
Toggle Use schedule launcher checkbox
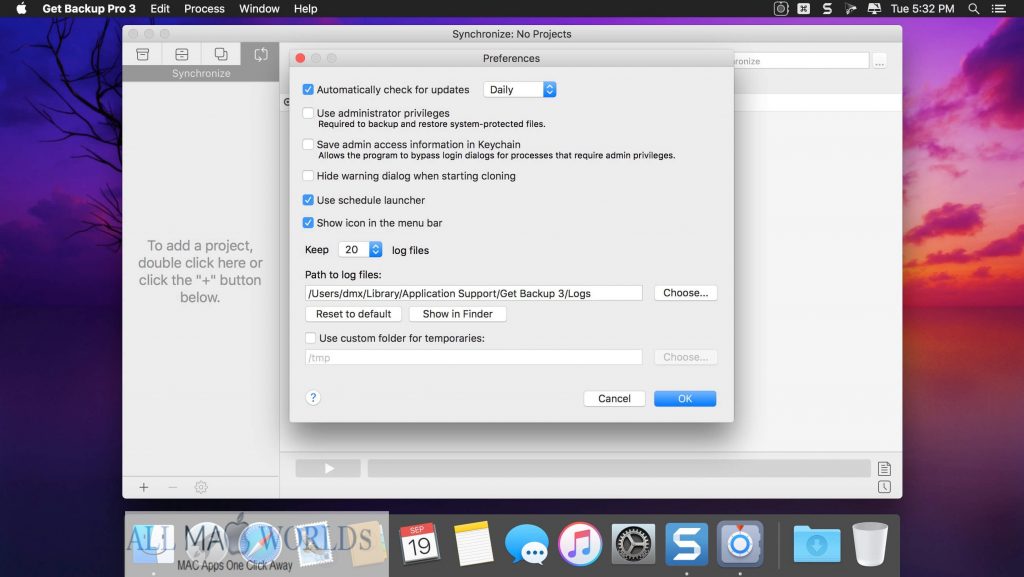(308, 200)
